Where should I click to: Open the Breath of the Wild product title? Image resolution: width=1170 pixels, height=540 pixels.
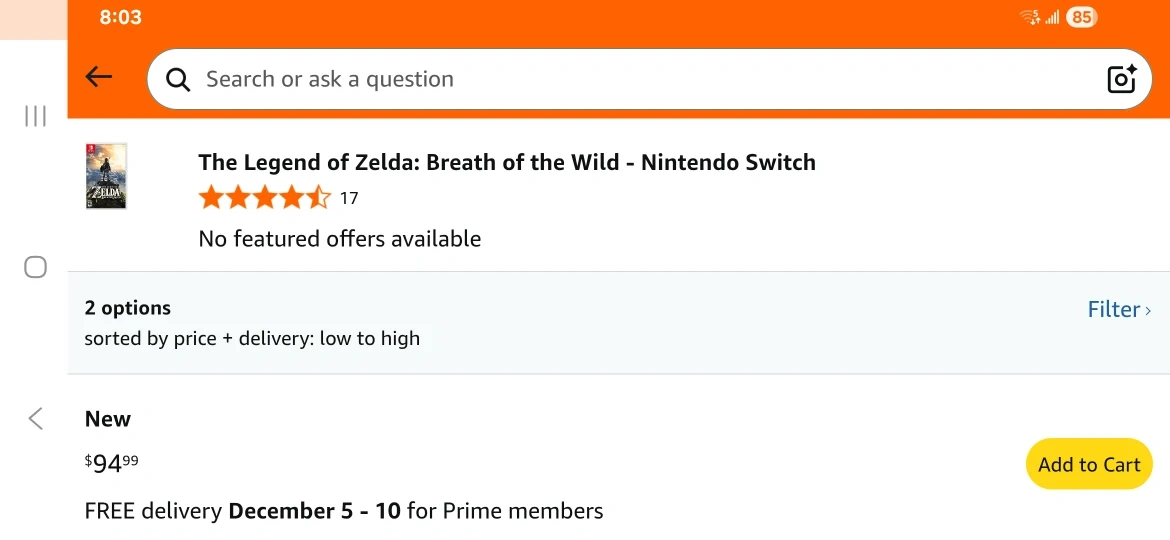pyautogui.click(x=507, y=162)
